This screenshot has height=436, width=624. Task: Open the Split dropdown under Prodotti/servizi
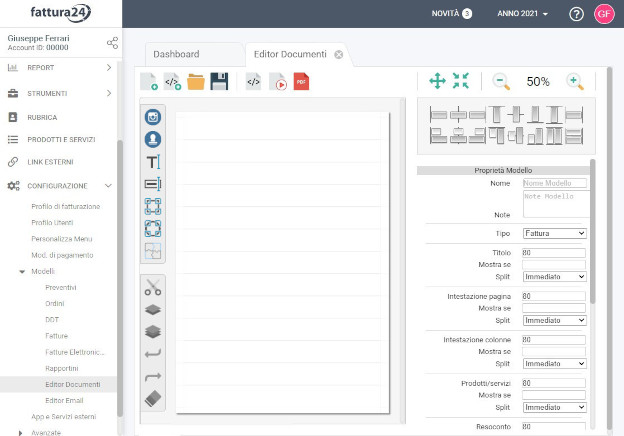[x=554, y=407]
